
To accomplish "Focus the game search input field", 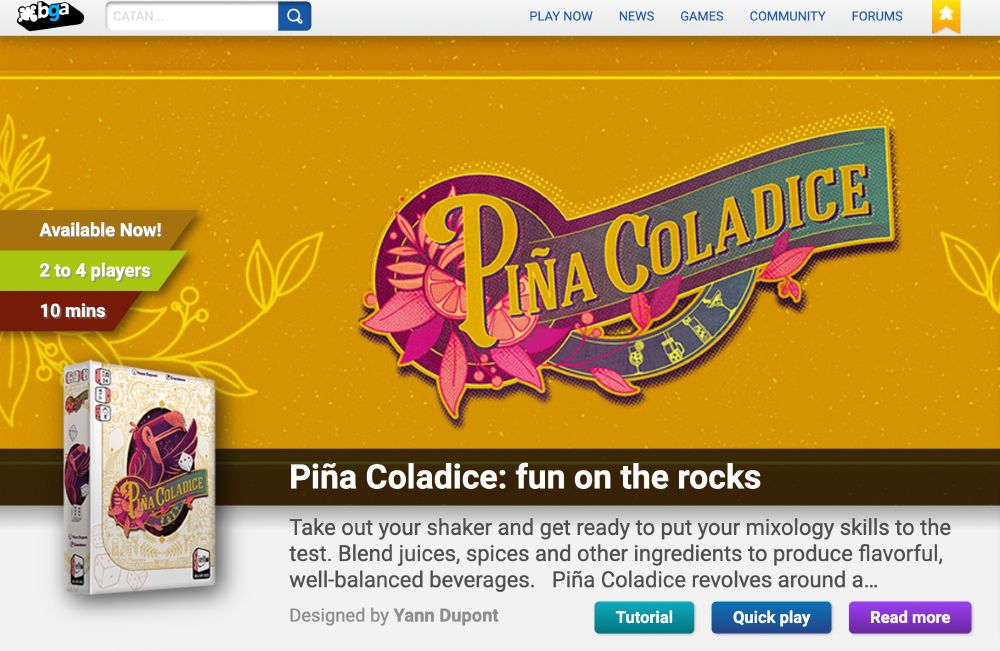I will 192,16.
